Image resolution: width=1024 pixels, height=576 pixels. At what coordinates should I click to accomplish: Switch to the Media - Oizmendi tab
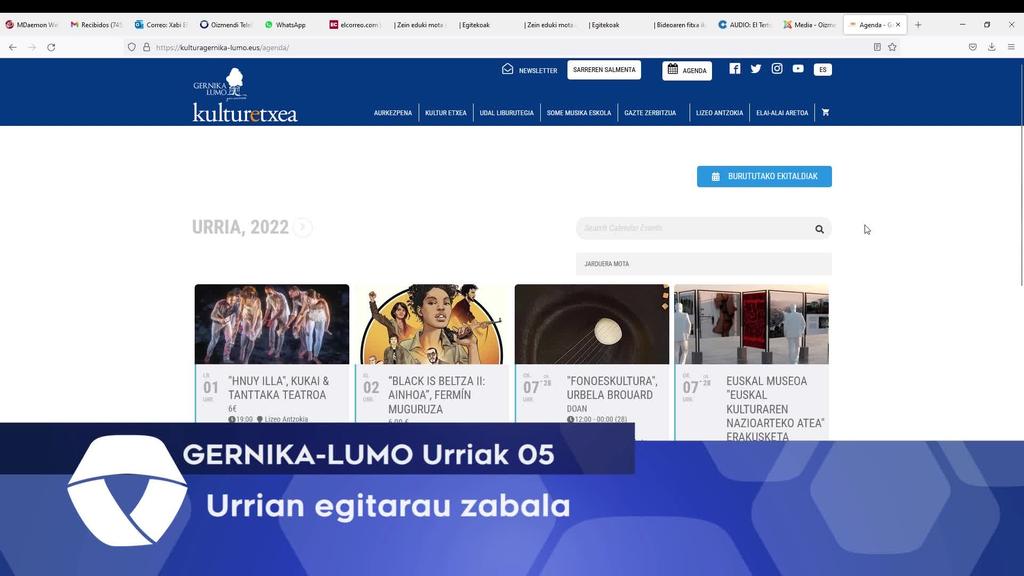pos(808,25)
